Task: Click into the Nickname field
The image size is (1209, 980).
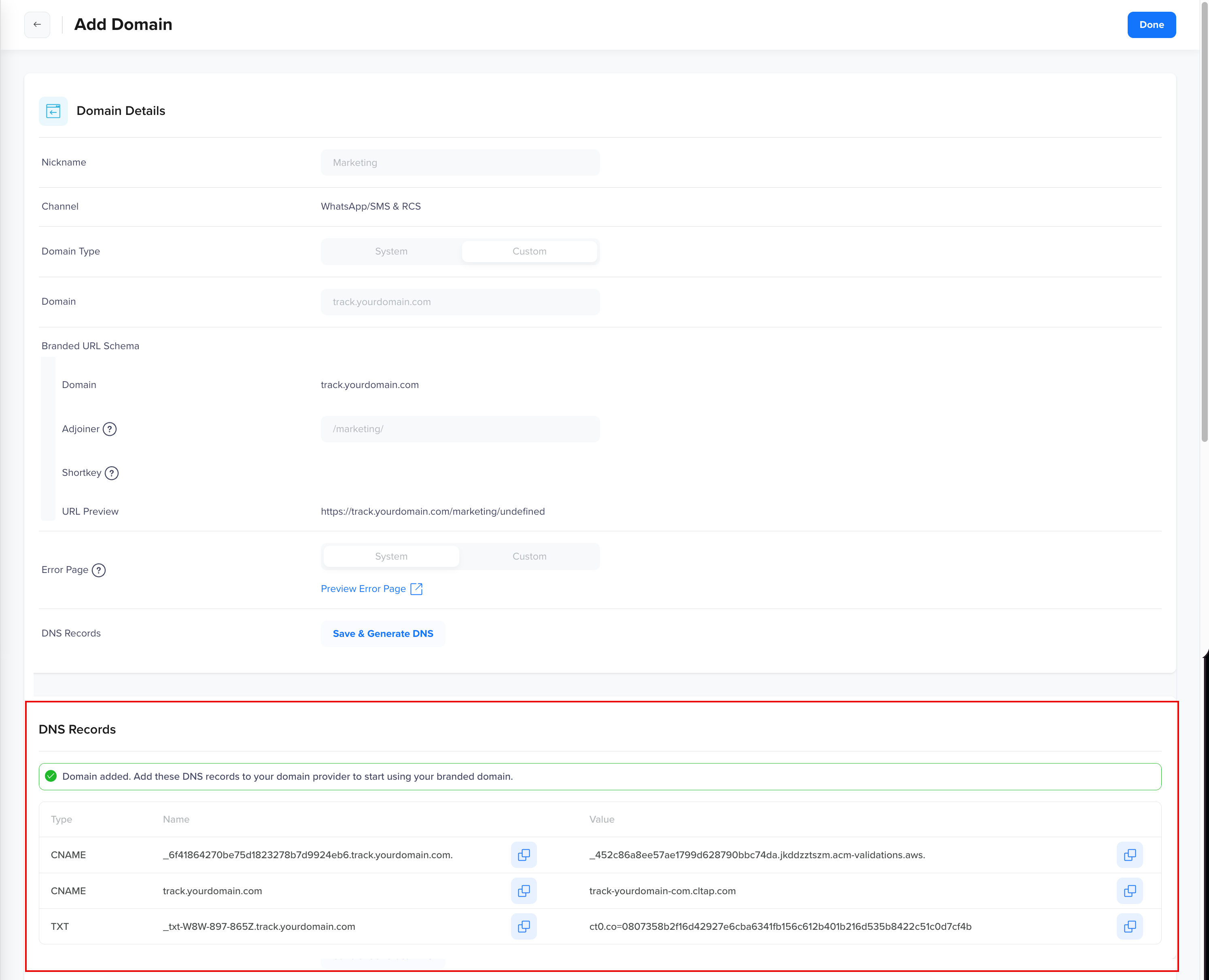Action: tap(460, 163)
